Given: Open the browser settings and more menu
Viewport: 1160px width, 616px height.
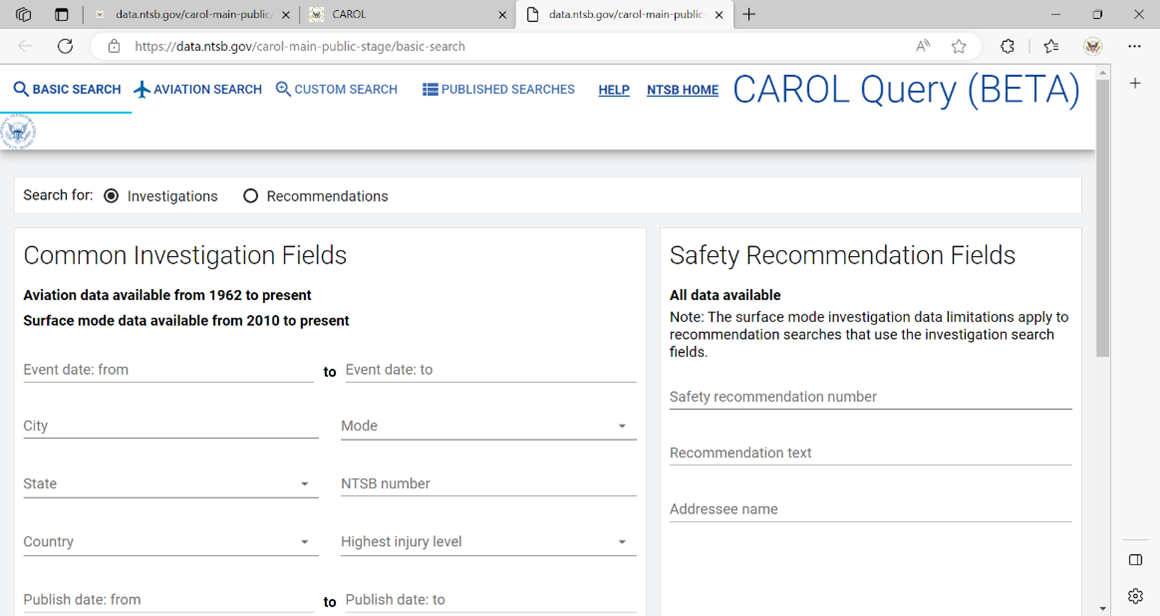Looking at the screenshot, I should tap(1134, 47).
